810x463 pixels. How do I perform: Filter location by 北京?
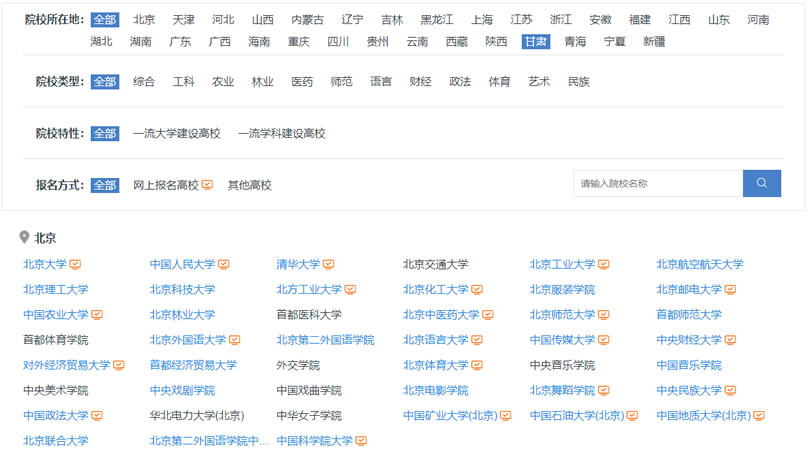coord(144,20)
